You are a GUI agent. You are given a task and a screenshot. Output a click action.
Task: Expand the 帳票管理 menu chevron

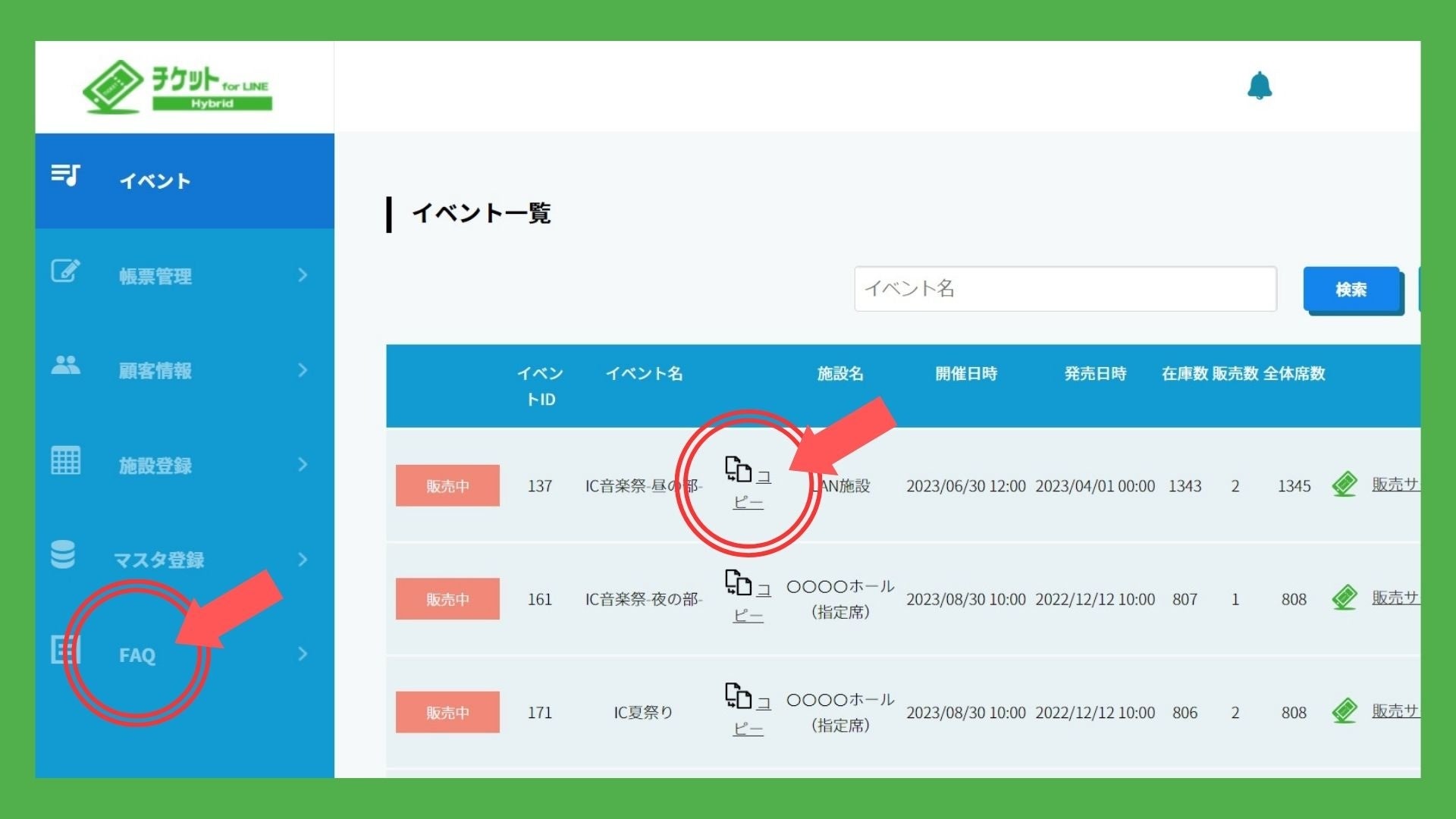click(303, 275)
